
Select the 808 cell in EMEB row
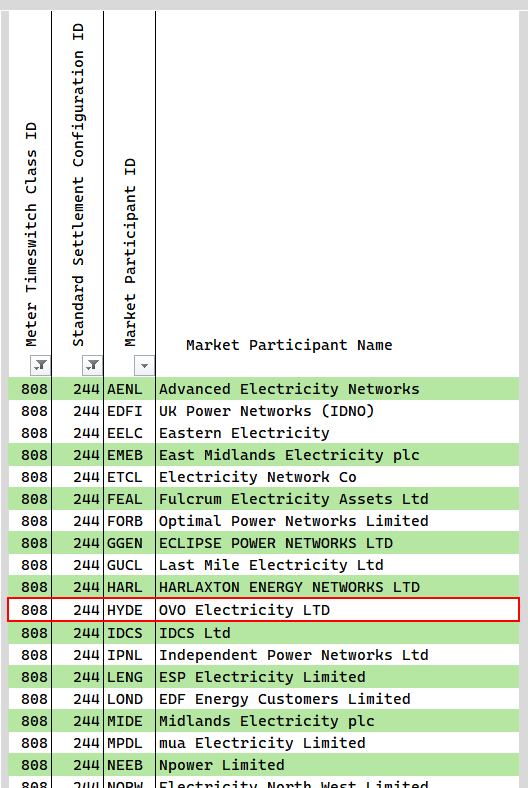coord(30,455)
